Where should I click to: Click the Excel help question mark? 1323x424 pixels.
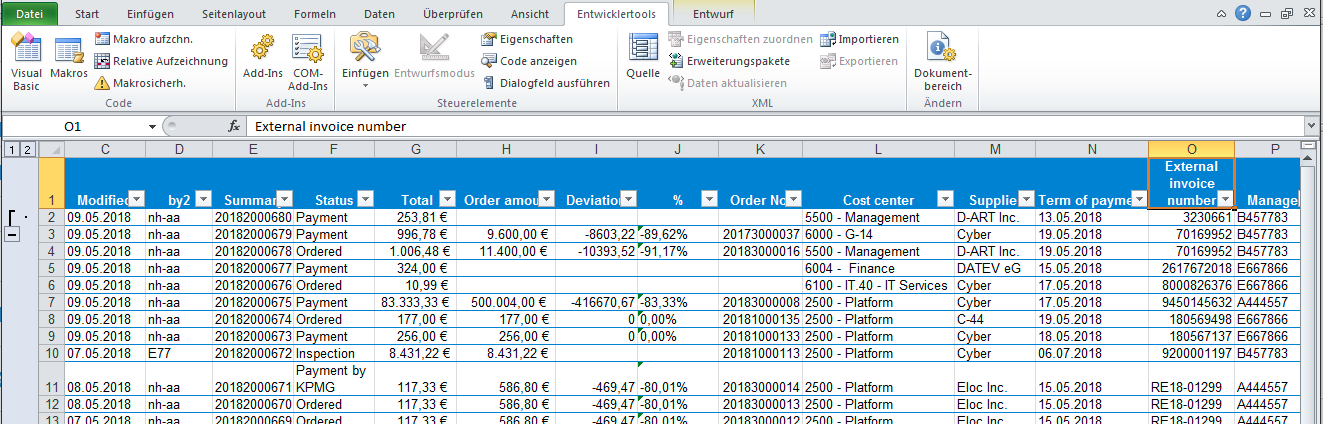[x=1243, y=13]
